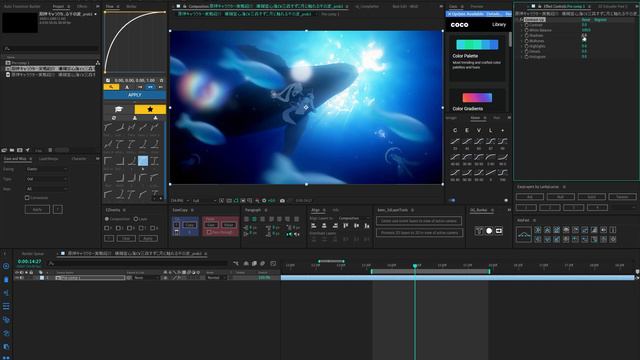Viewport: 640px width, 360px height.
Task: Open the Keys dropdown set to All
Action: click(46, 189)
